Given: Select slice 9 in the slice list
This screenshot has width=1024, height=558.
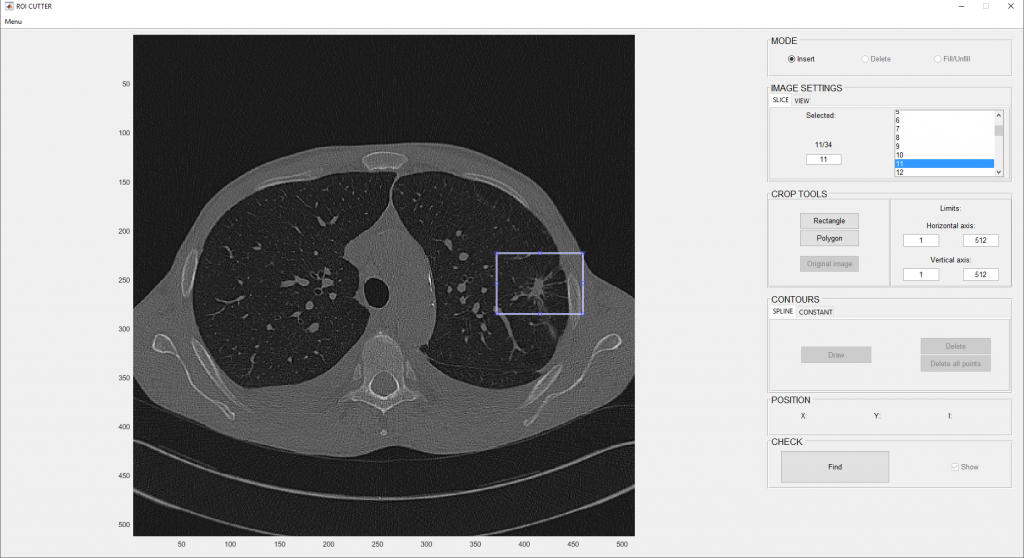Looking at the screenshot, I should point(944,146).
